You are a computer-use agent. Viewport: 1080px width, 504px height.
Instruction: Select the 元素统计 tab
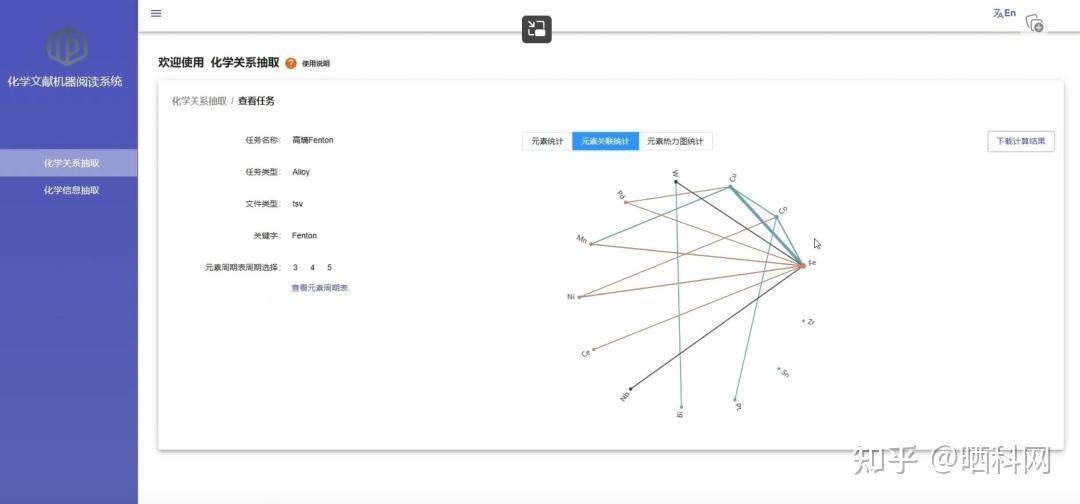click(x=547, y=142)
